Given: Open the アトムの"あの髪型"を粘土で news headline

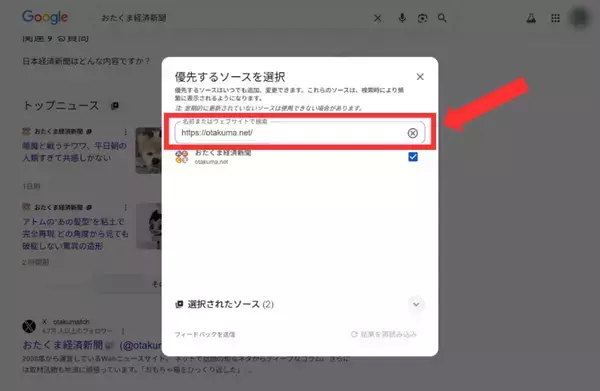Looking at the screenshot, I should 75,234.
